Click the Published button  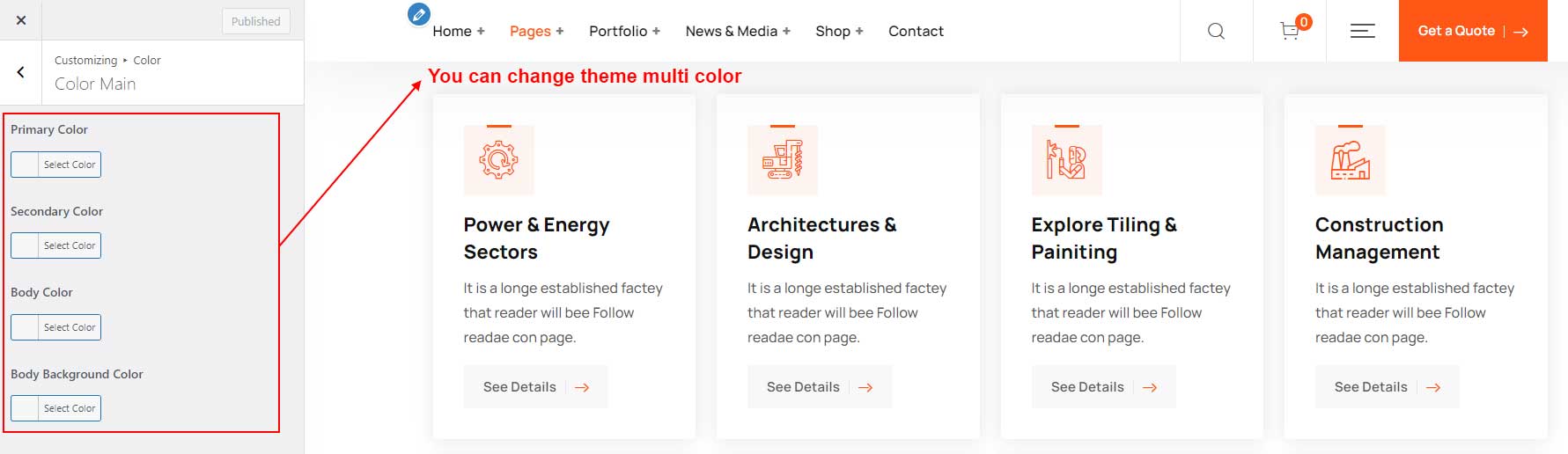click(256, 21)
